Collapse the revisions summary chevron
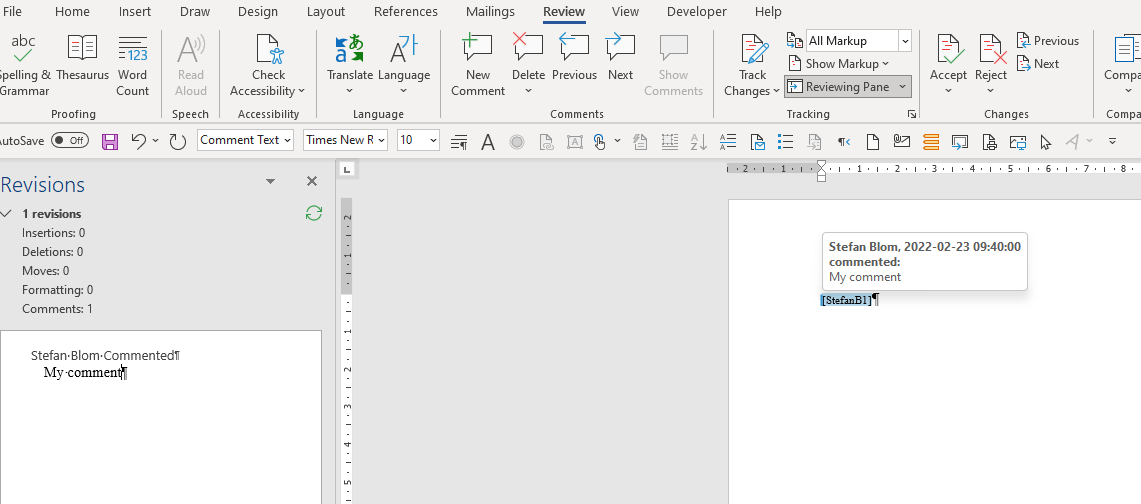Screen dimensions: 1141x504 [7, 214]
